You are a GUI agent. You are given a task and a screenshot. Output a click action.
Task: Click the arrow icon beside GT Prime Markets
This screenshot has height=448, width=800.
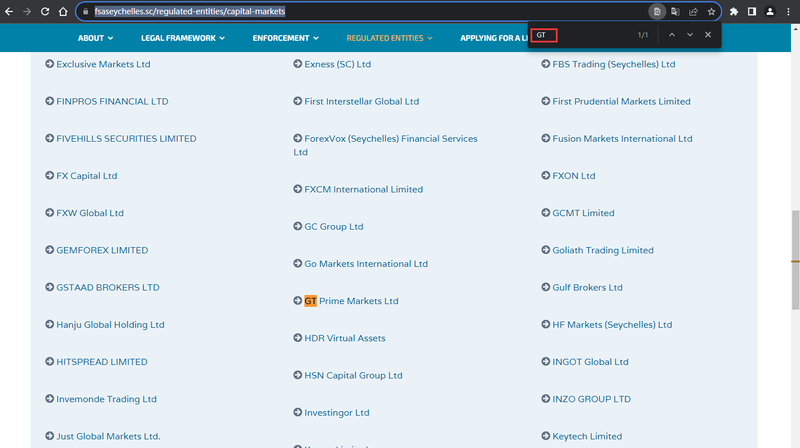pyautogui.click(x=297, y=301)
